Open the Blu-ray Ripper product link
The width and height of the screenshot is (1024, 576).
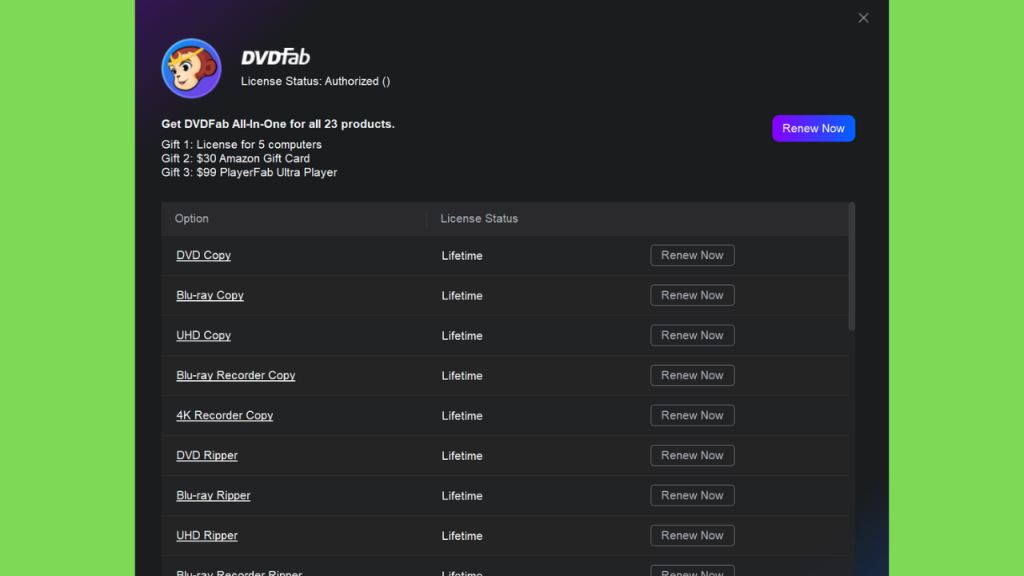214,496
